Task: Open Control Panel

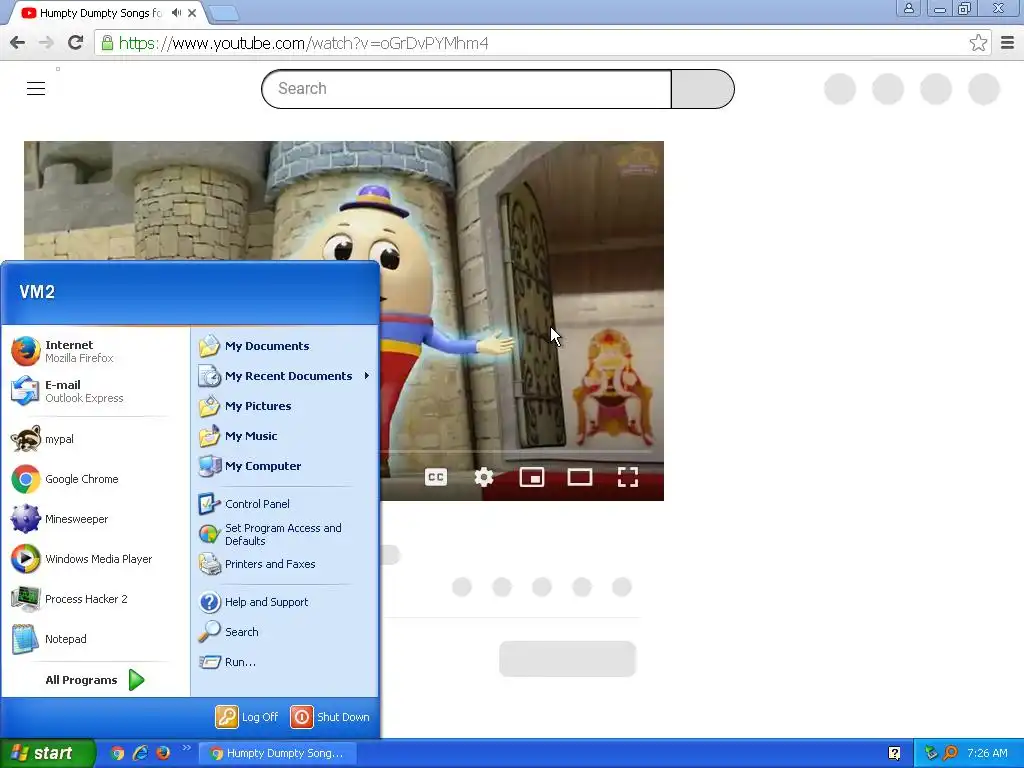Action: (x=285, y=504)
